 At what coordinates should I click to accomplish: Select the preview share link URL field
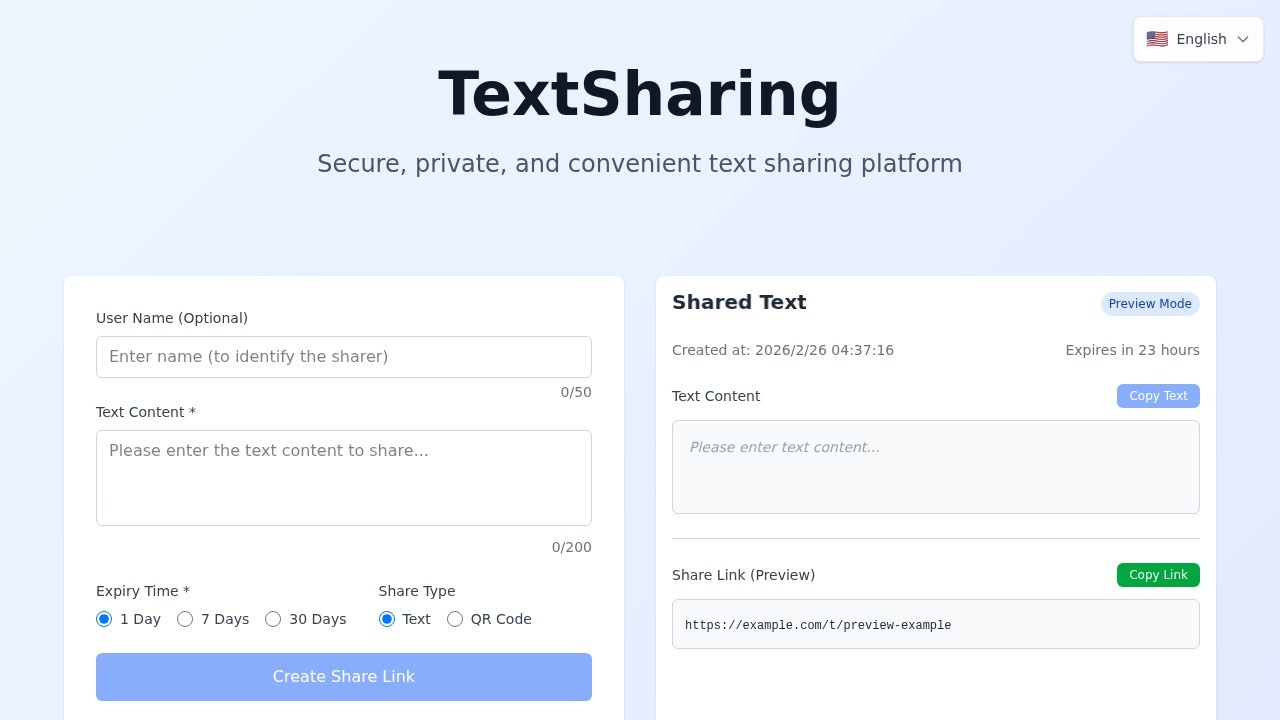coord(936,624)
